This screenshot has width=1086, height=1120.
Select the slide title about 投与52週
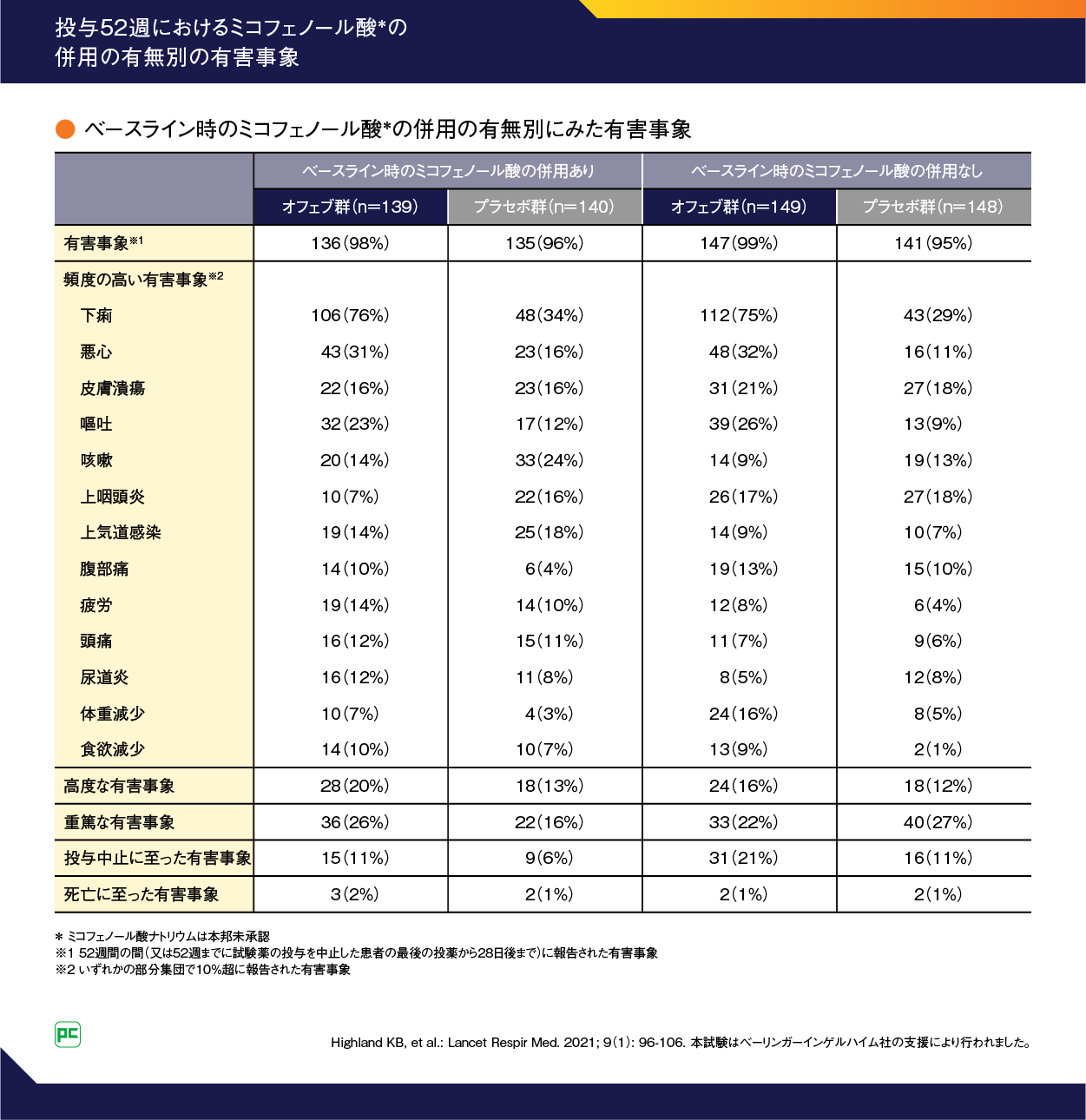tap(231, 42)
